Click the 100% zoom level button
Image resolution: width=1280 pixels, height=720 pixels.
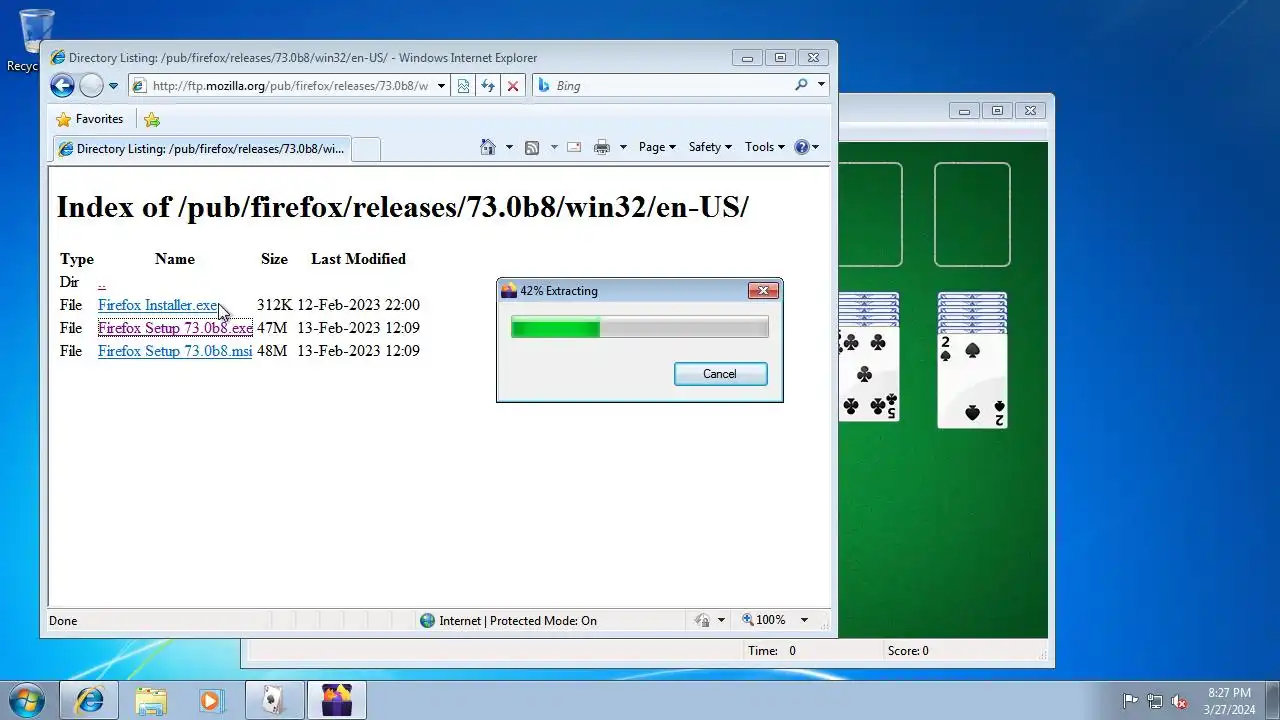point(764,621)
